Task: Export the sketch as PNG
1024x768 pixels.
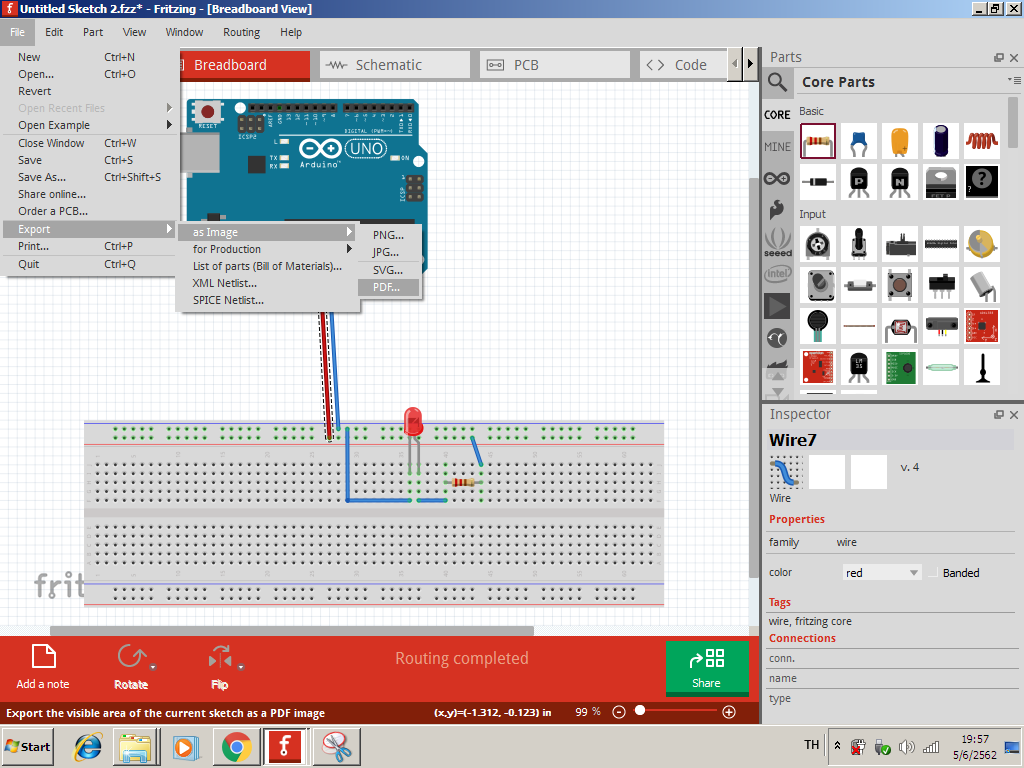Action: [x=389, y=235]
